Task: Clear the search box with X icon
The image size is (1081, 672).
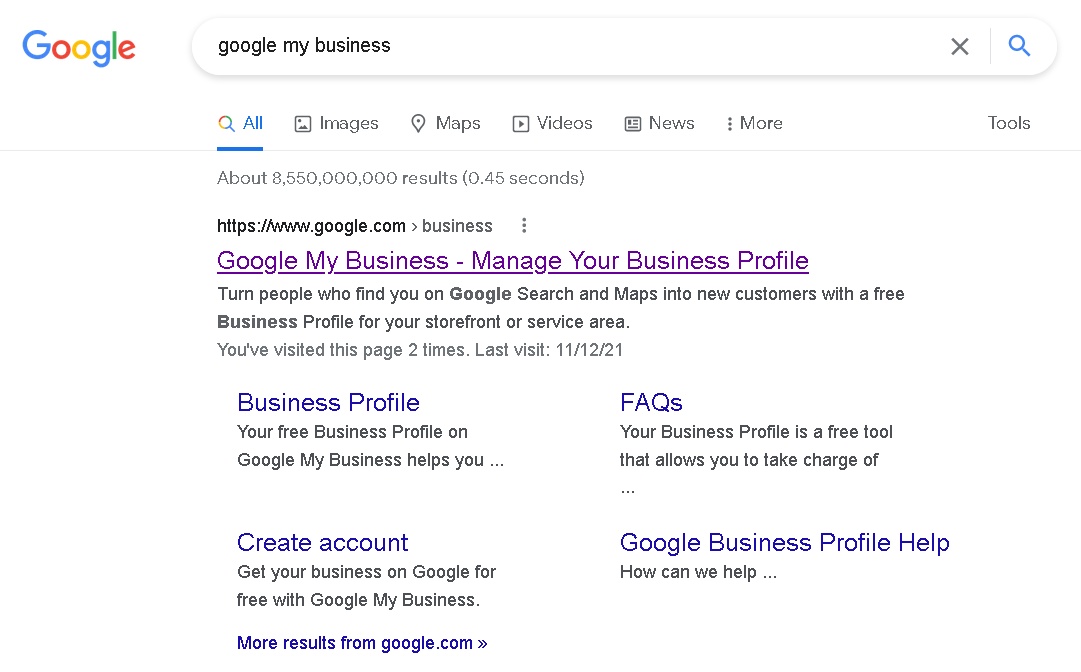Action: (960, 46)
